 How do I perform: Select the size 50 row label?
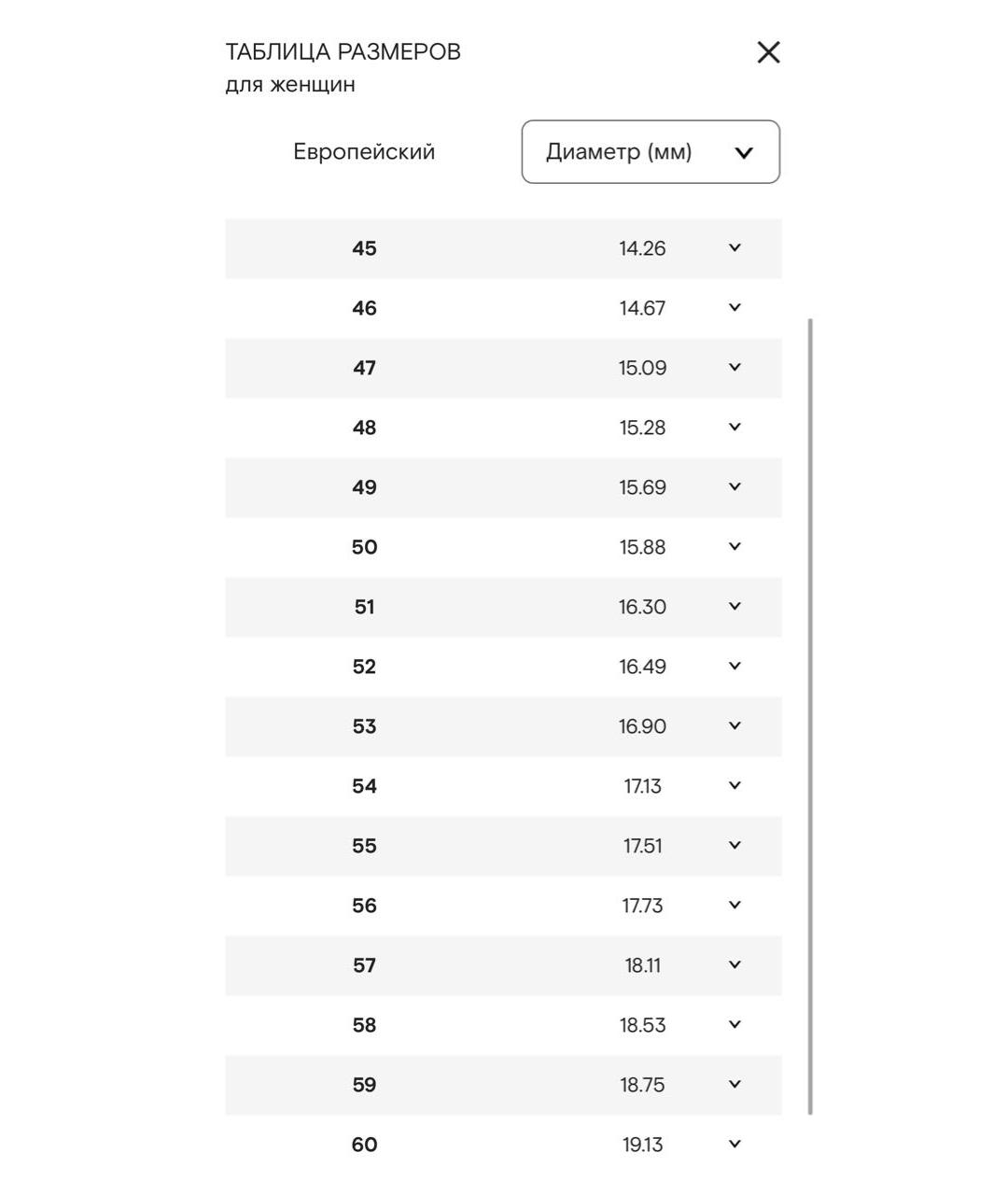tap(364, 547)
